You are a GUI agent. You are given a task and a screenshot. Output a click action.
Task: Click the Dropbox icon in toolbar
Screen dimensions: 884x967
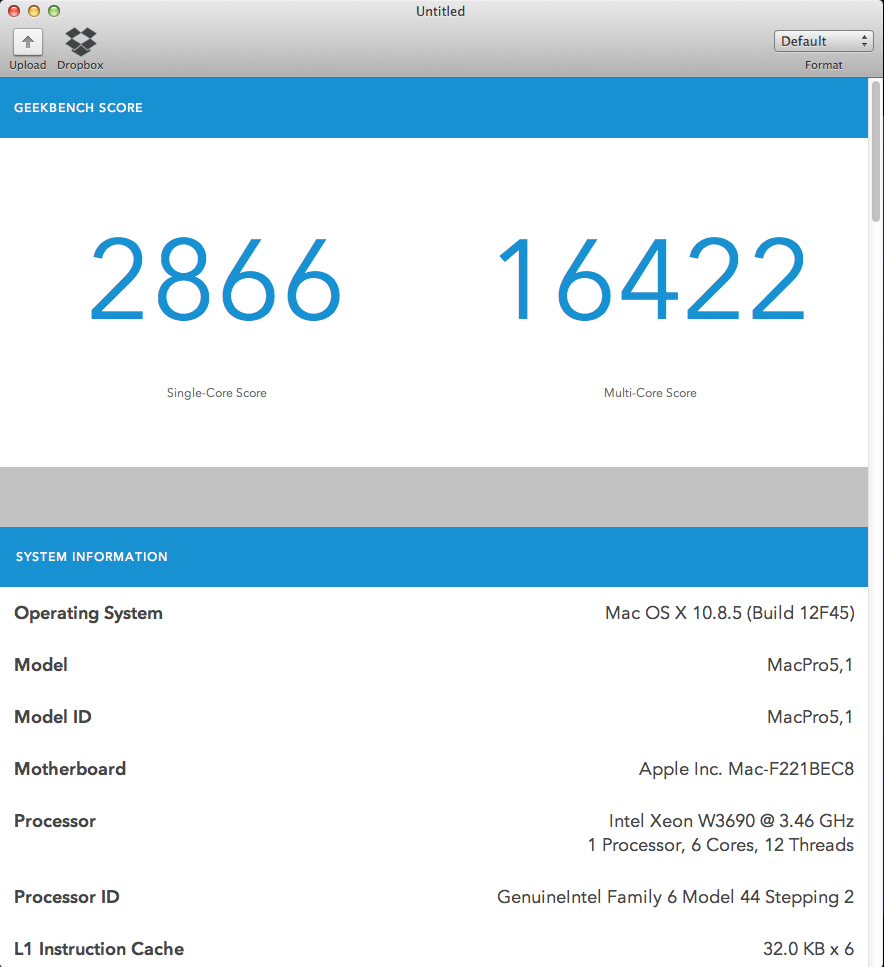coord(81,41)
